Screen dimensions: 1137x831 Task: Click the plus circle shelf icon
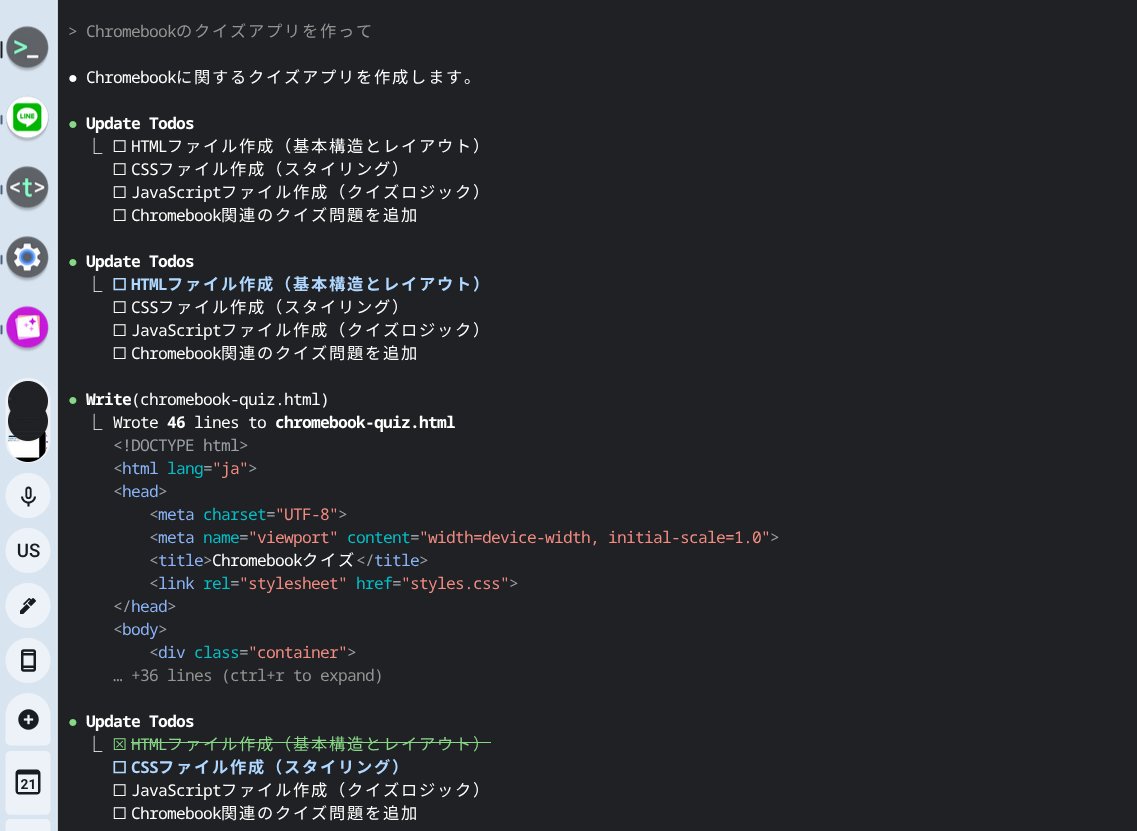(28, 719)
